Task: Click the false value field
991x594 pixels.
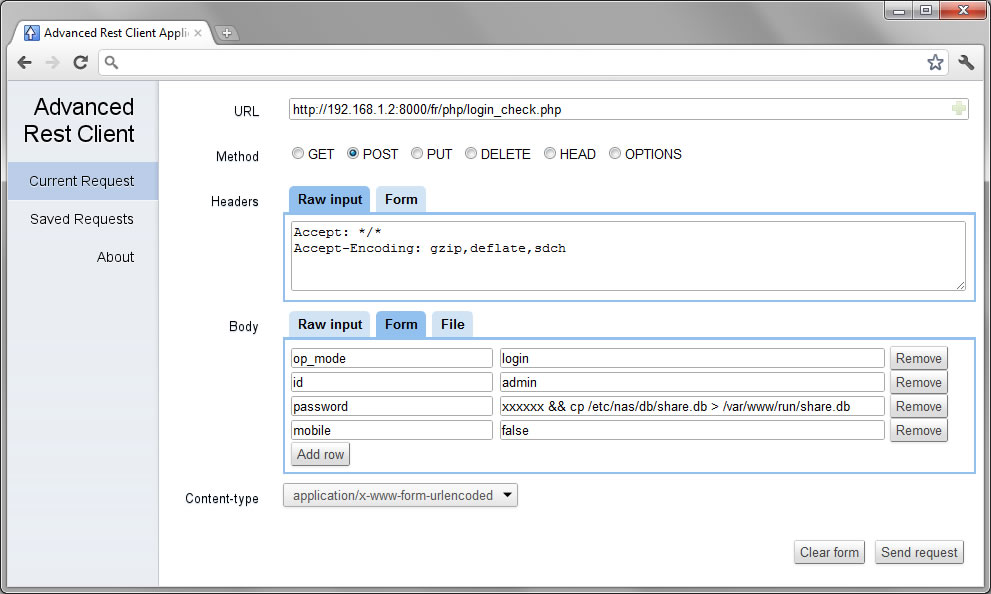Action: 692,430
